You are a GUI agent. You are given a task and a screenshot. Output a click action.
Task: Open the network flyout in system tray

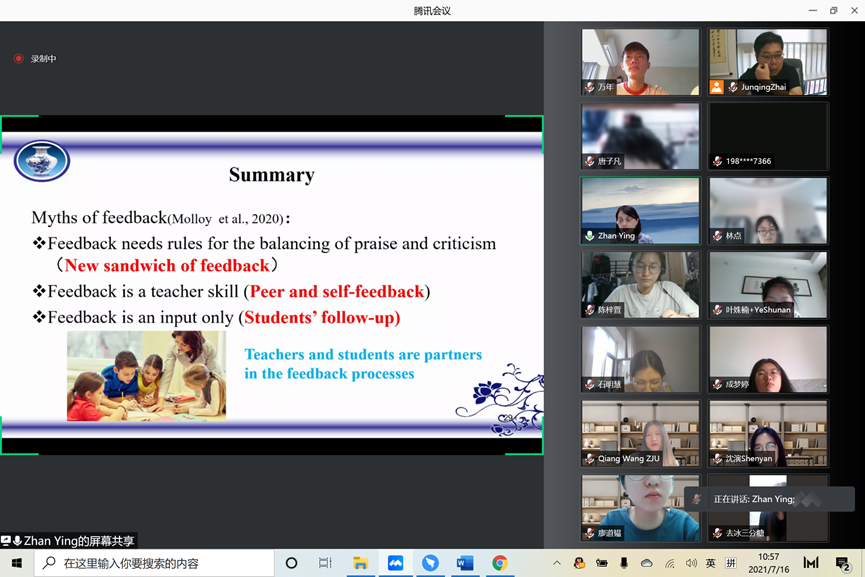click(x=669, y=564)
